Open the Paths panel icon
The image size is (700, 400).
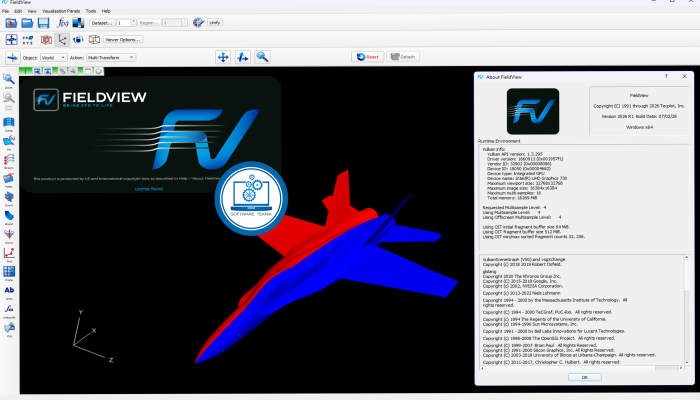pyautogui.click(x=8, y=180)
